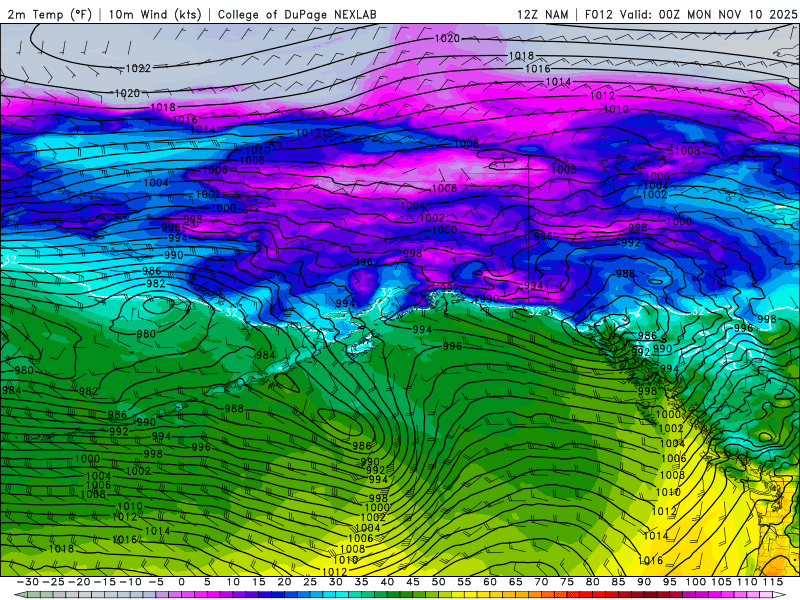Click the 95 label on the temperature legend
This screenshot has width=800, height=600.
(669, 582)
